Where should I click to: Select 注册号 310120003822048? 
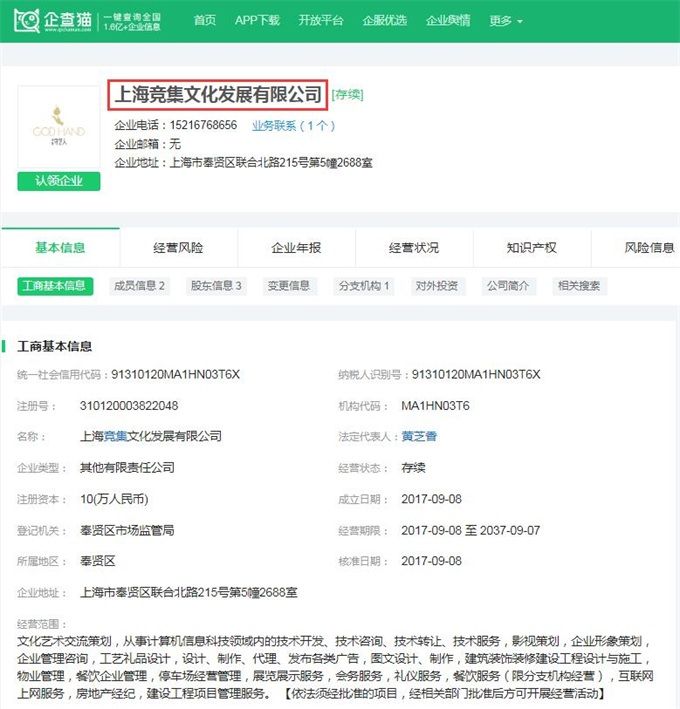129,406
